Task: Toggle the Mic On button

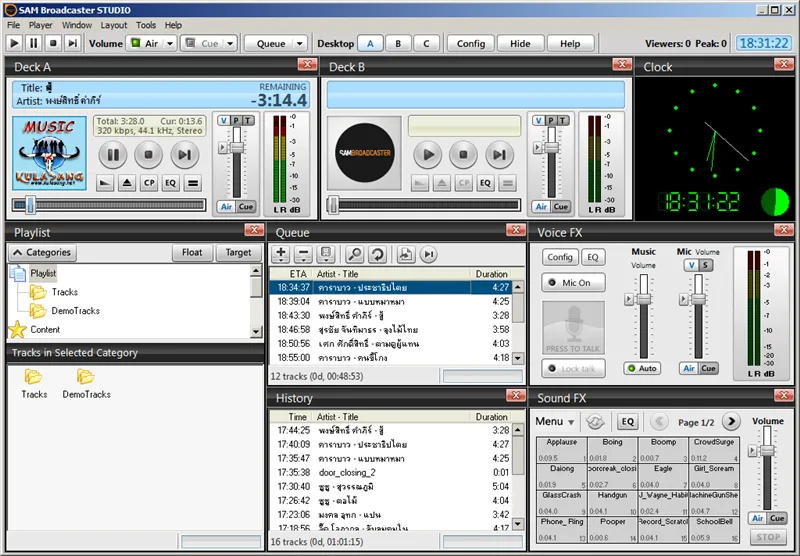Action: pyautogui.click(x=573, y=283)
